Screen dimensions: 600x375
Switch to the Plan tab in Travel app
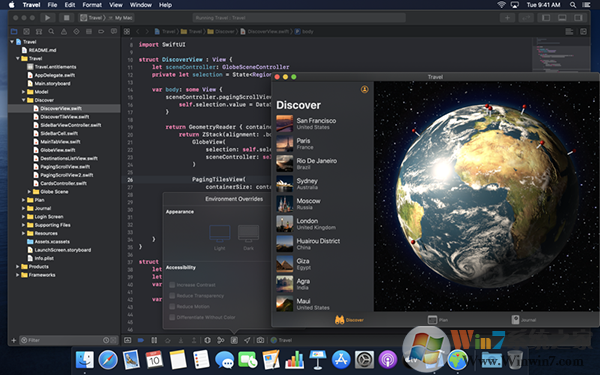pyautogui.click(x=438, y=320)
